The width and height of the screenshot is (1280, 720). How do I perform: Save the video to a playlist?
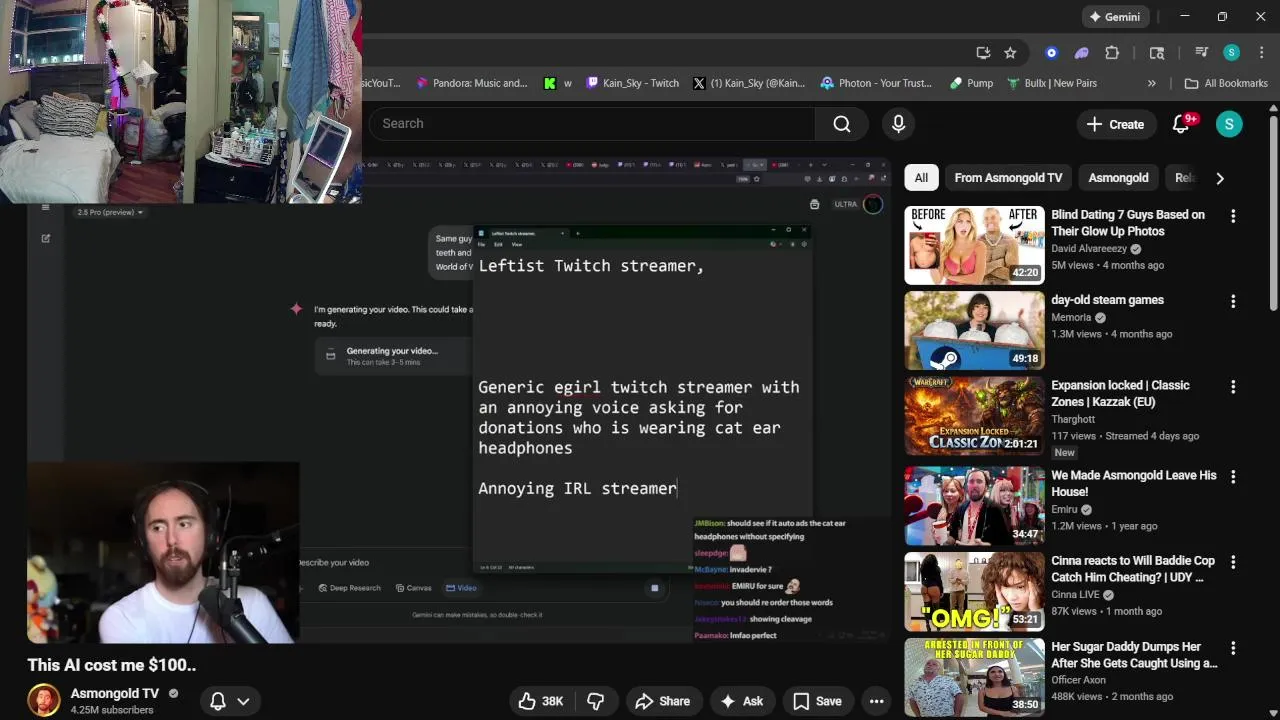(817, 701)
